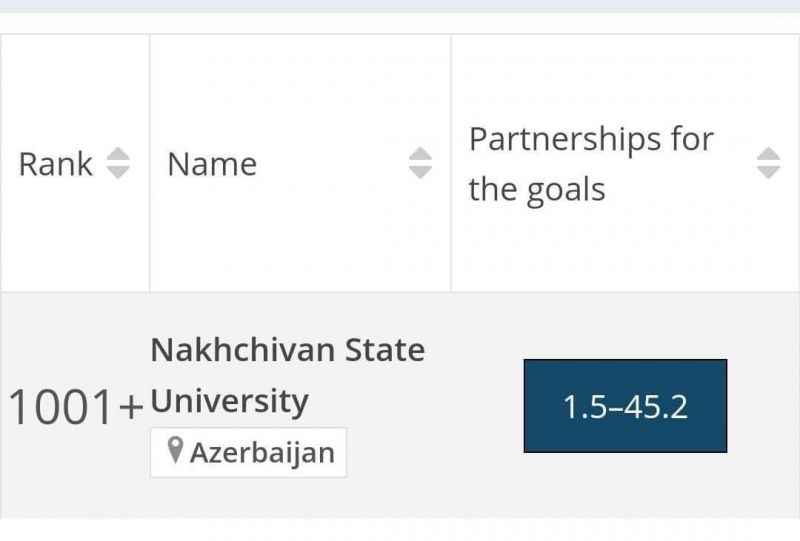Sort Partnerships for the goals ascending arrow
The width and height of the screenshot is (800, 541).
768,154
